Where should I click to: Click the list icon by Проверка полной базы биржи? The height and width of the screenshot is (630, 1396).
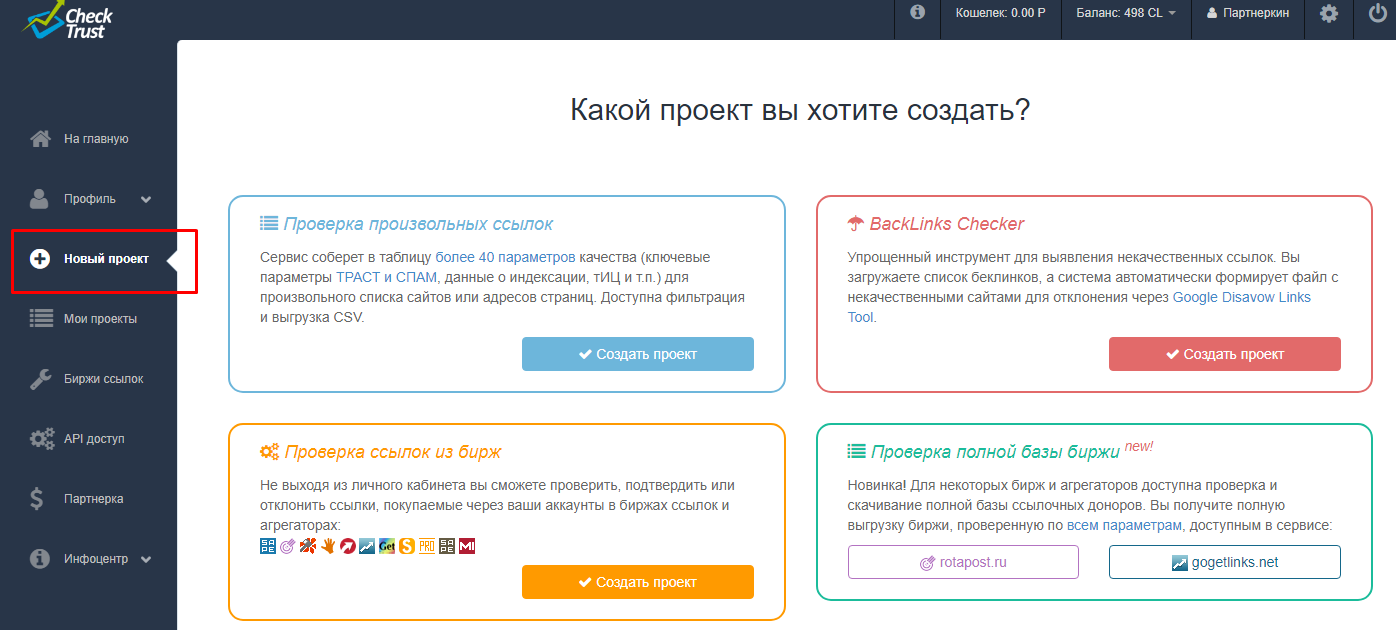(857, 452)
